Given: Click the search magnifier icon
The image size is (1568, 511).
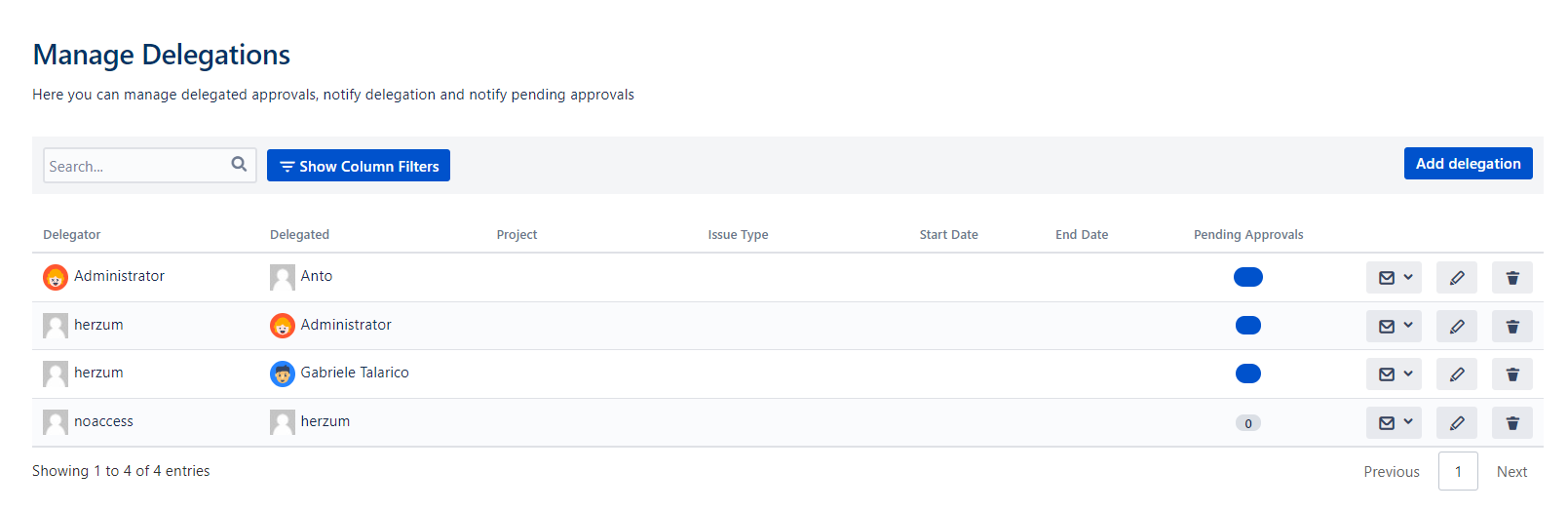Looking at the screenshot, I should 239,165.
